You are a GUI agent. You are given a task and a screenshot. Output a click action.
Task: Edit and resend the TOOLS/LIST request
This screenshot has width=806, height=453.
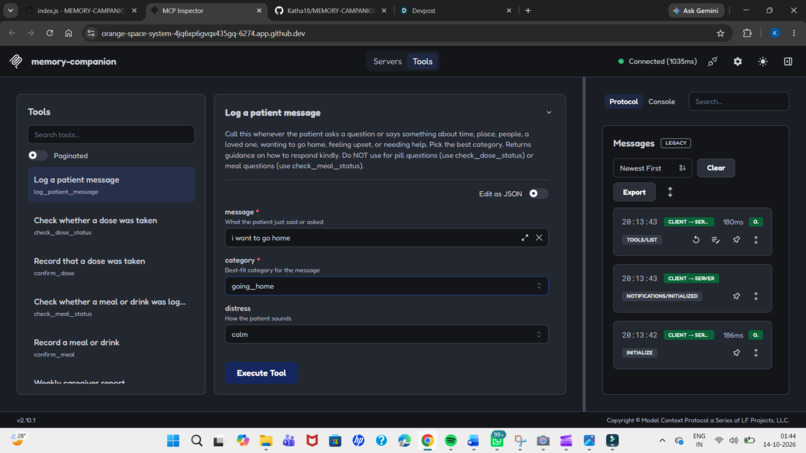716,240
